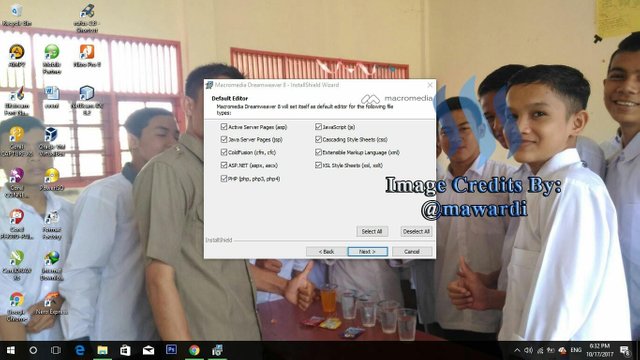Image resolution: width=640 pixels, height=360 pixels.
Task: Select the Format Factory desktop icon
Action: click(52, 224)
